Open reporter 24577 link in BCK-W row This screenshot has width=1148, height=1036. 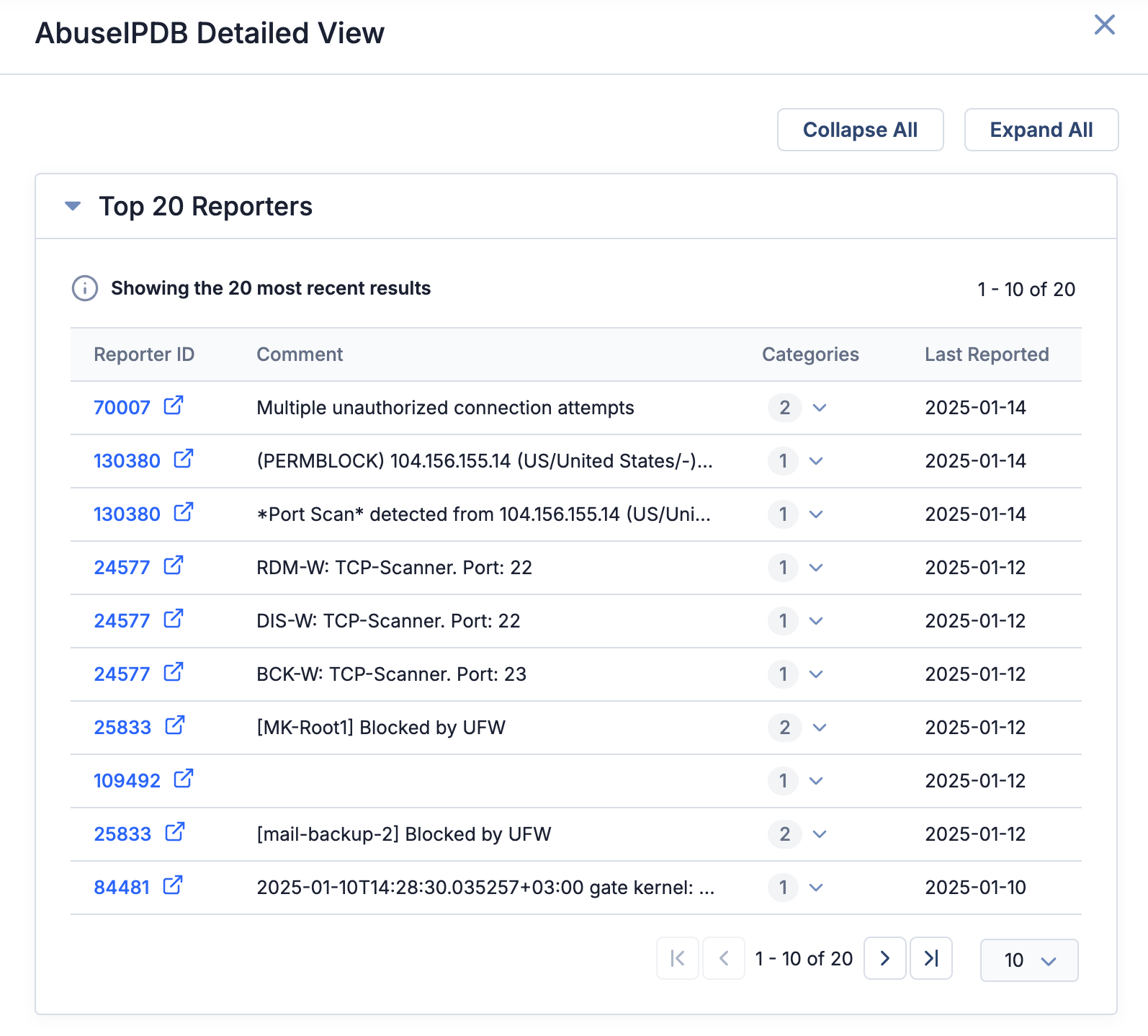click(x=122, y=674)
